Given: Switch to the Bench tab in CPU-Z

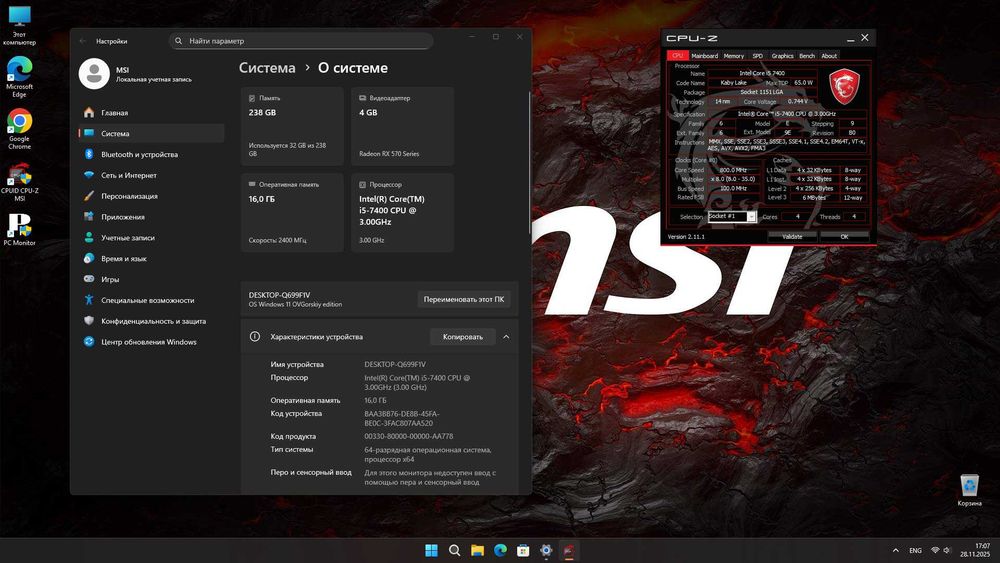Looking at the screenshot, I should tap(807, 56).
